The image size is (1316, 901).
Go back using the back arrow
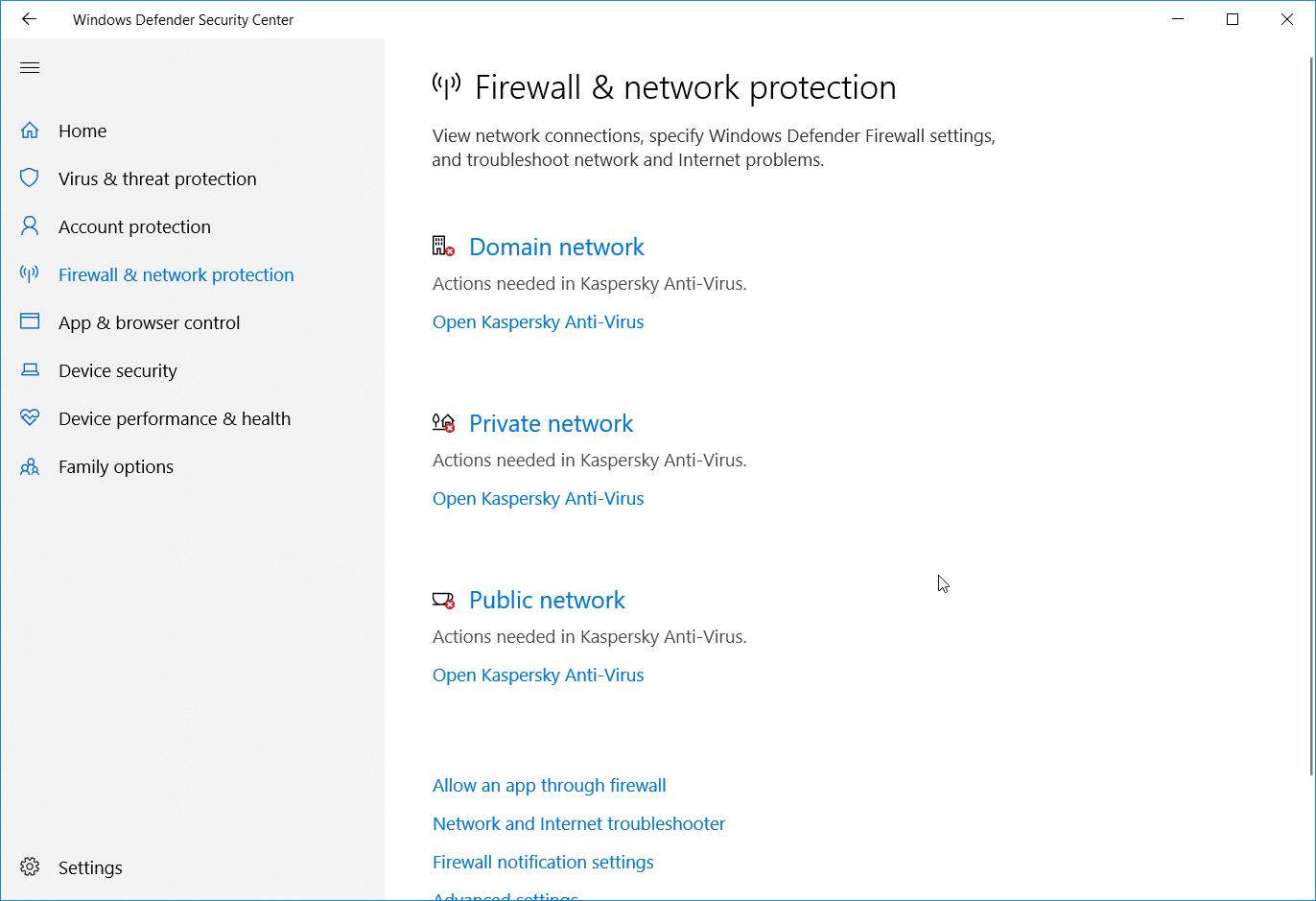tap(29, 19)
